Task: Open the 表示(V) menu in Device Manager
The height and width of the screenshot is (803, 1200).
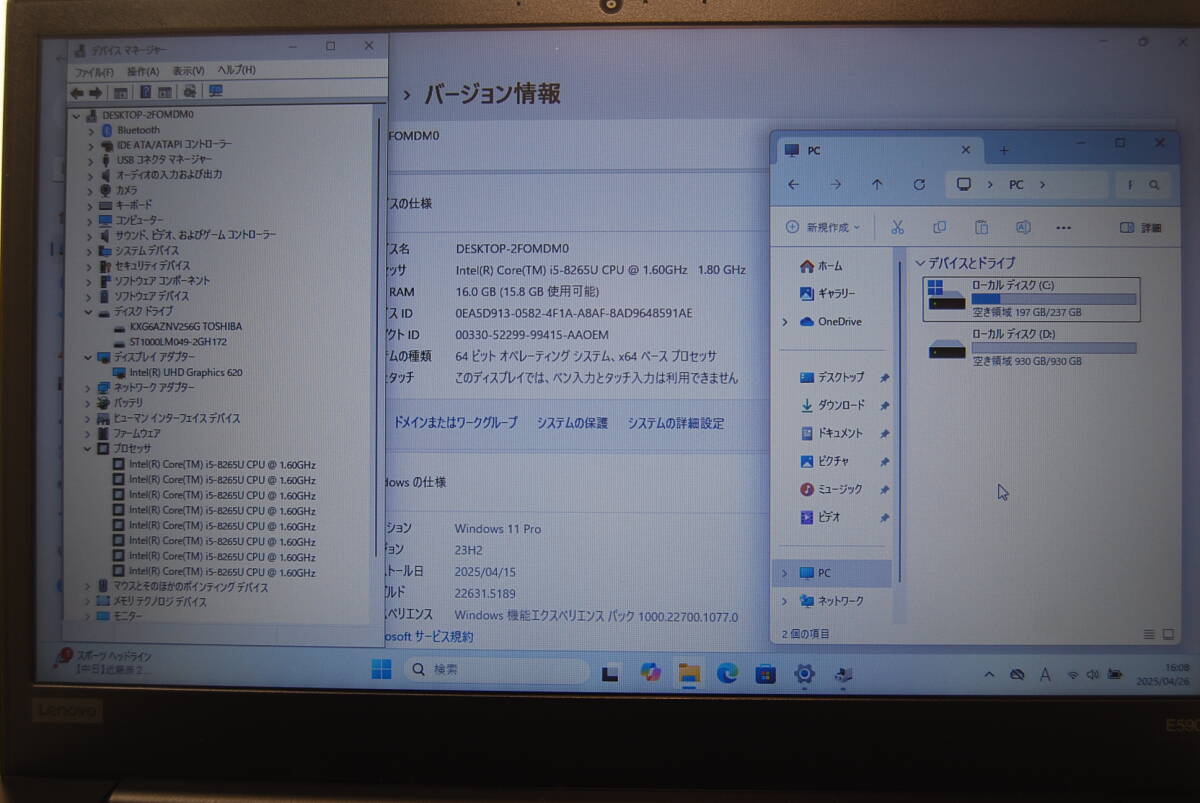Action: [188, 71]
